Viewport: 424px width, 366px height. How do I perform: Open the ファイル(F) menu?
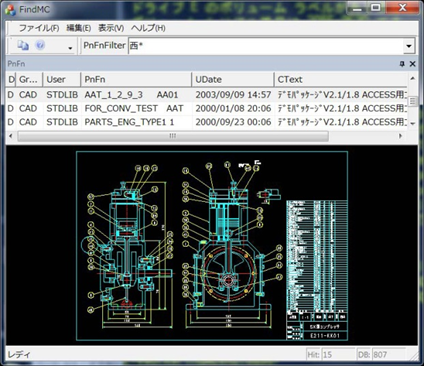[x=39, y=28]
